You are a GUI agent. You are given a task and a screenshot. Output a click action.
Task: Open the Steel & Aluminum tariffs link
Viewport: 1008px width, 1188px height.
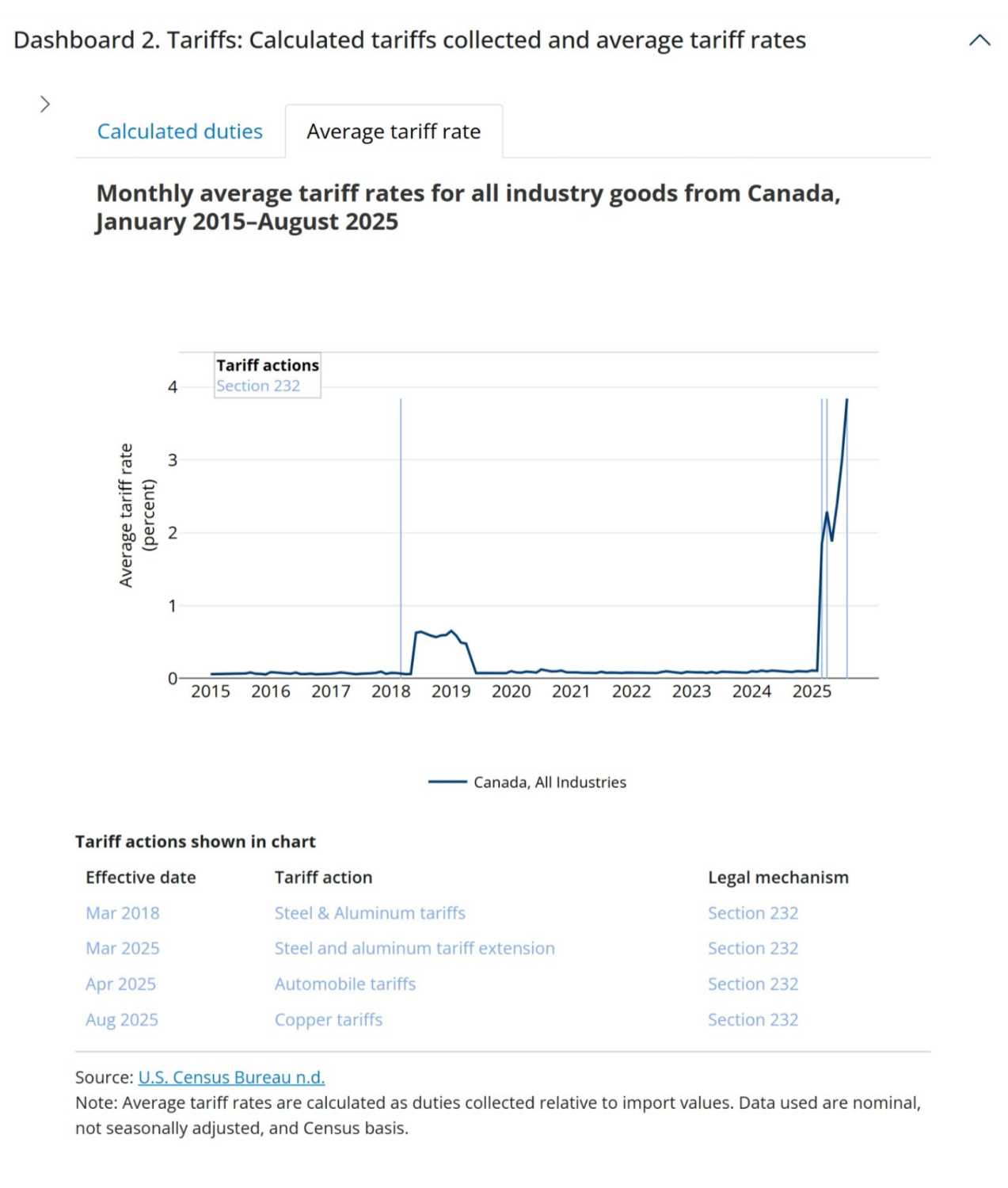click(370, 912)
